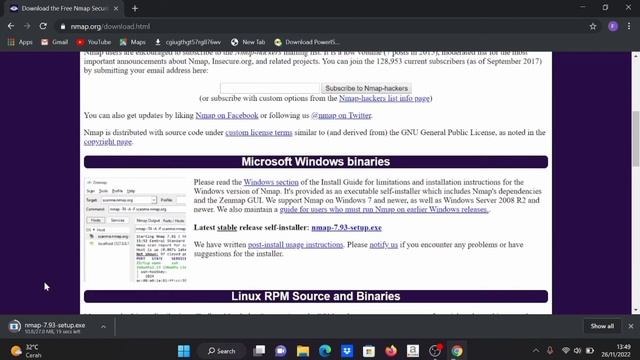Open the weather widget showing 32°C
The image size is (640, 360).
point(27,351)
